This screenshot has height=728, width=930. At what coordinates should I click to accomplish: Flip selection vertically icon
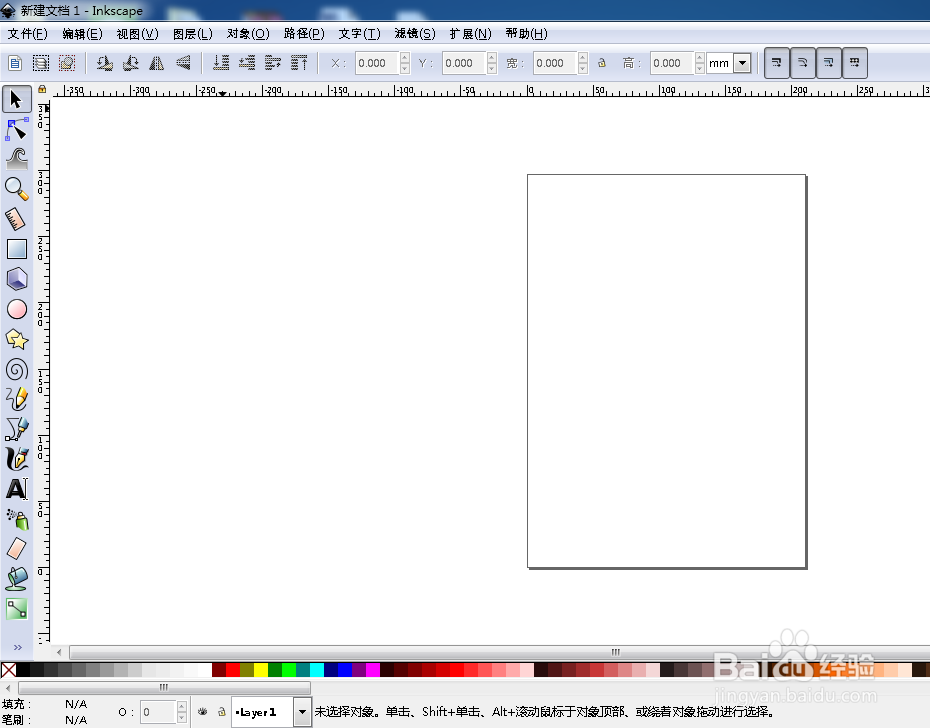183,63
